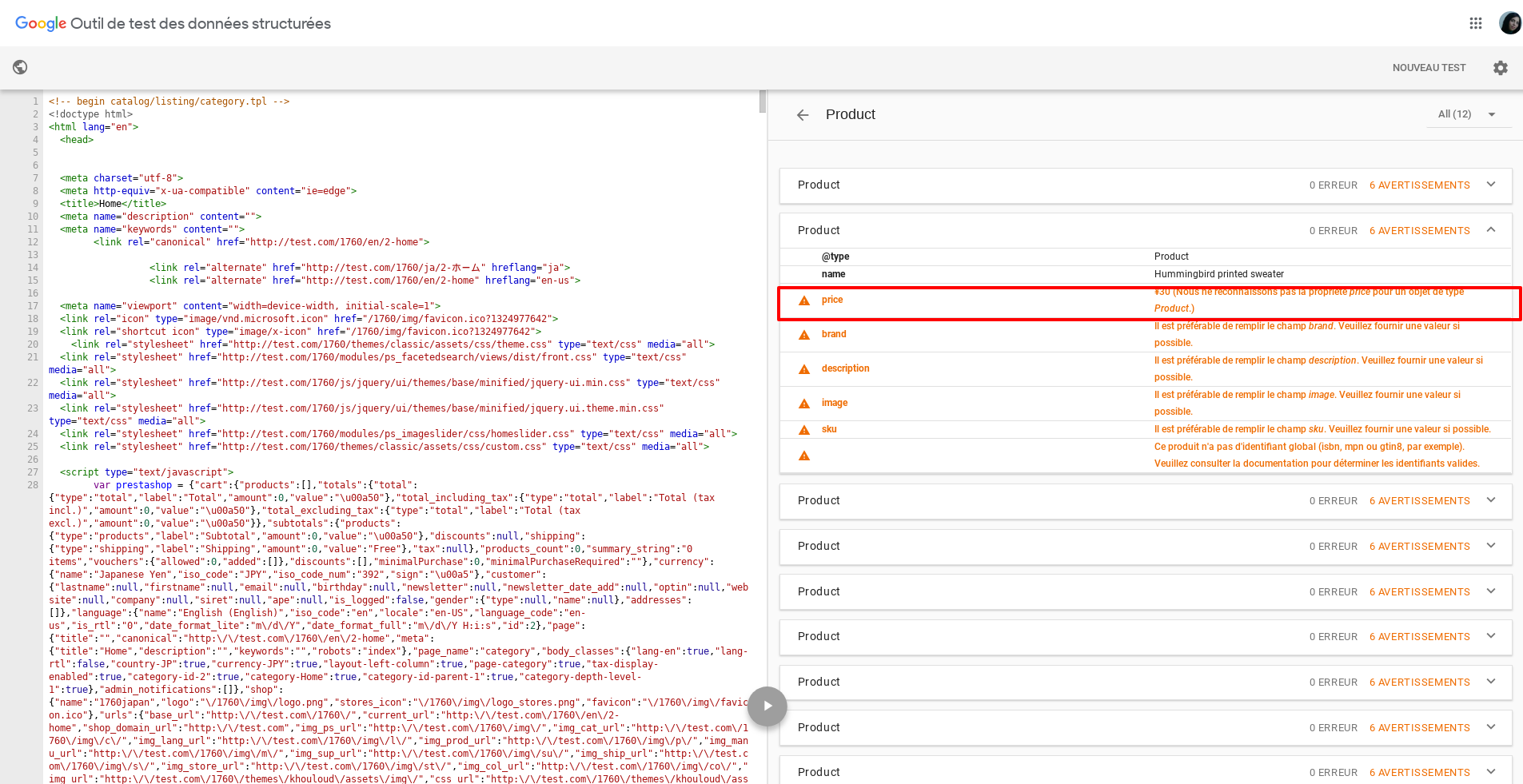Open the settings gear in the toolbar

pyautogui.click(x=1500, y=67)
